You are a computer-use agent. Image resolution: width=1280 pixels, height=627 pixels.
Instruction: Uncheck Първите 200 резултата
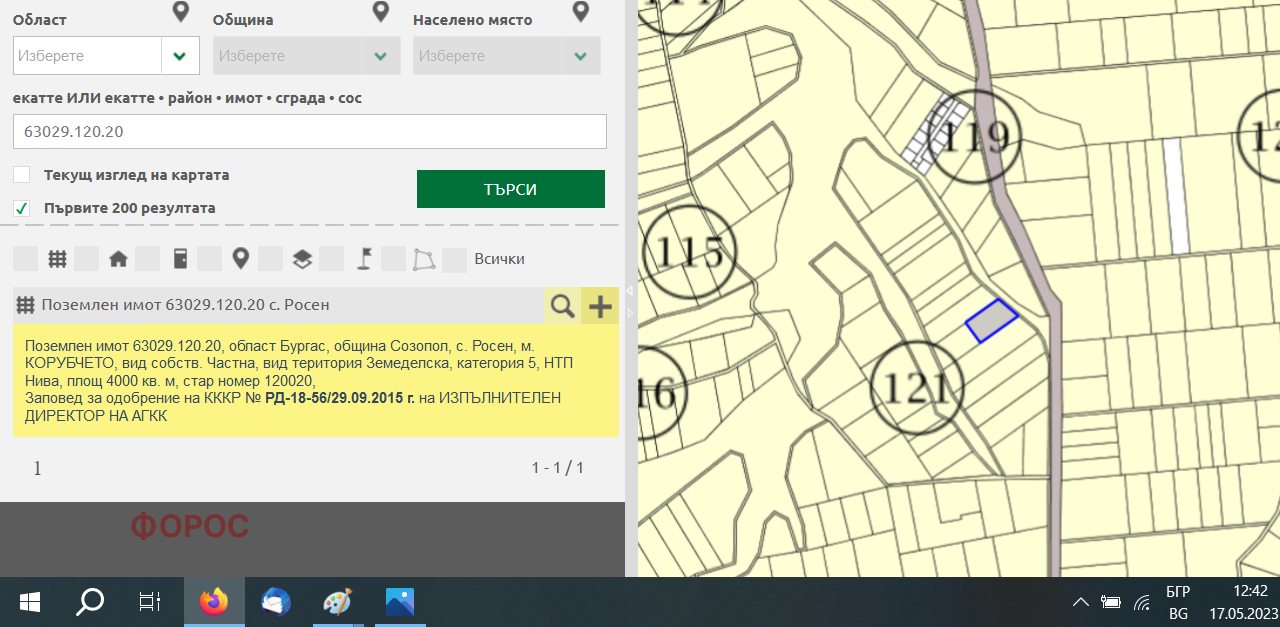(x=21, y=208)
